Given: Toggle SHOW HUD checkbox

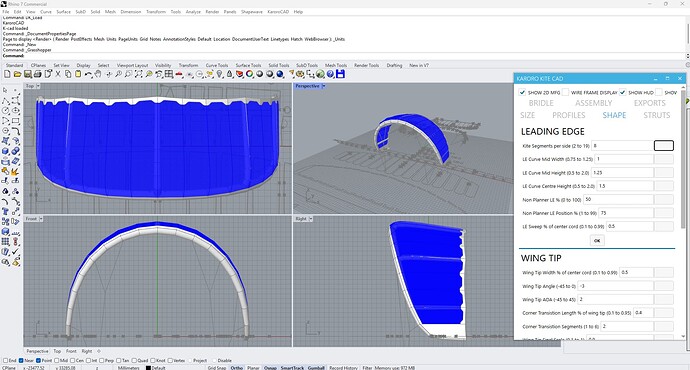Looking at the screenshot, I should (x=623, y=92).
